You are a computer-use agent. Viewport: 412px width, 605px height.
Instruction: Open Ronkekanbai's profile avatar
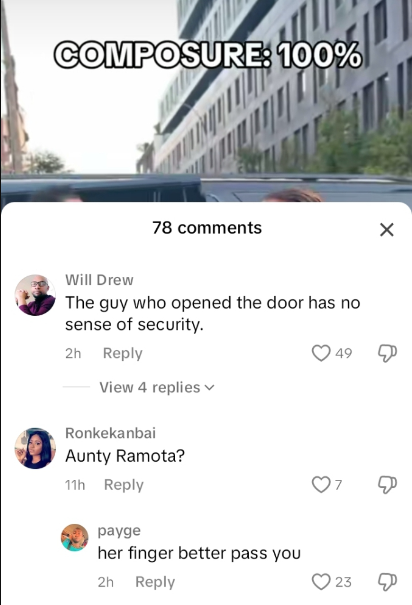[35, 448]
